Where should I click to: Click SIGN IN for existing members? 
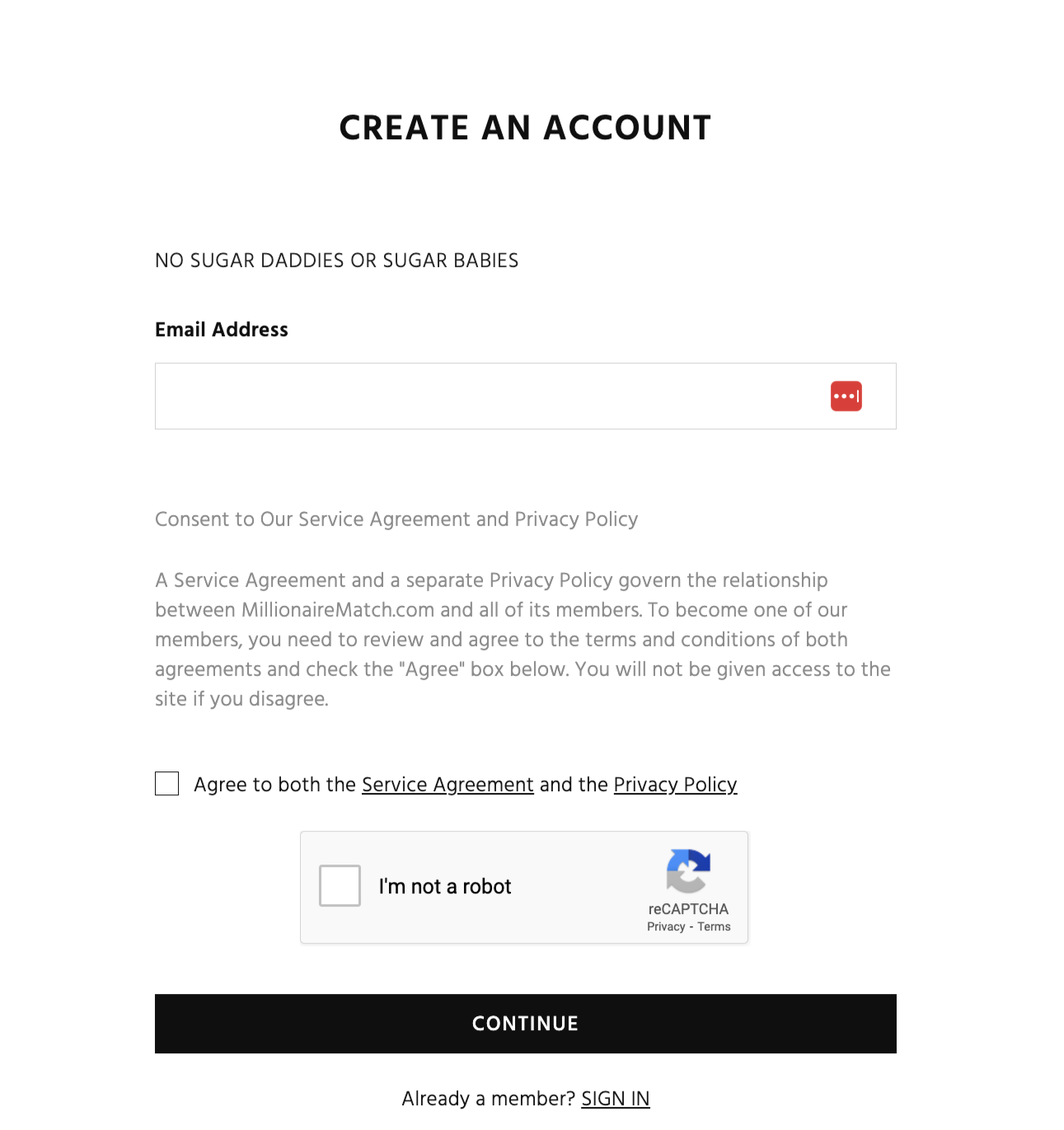point(615,1098)
